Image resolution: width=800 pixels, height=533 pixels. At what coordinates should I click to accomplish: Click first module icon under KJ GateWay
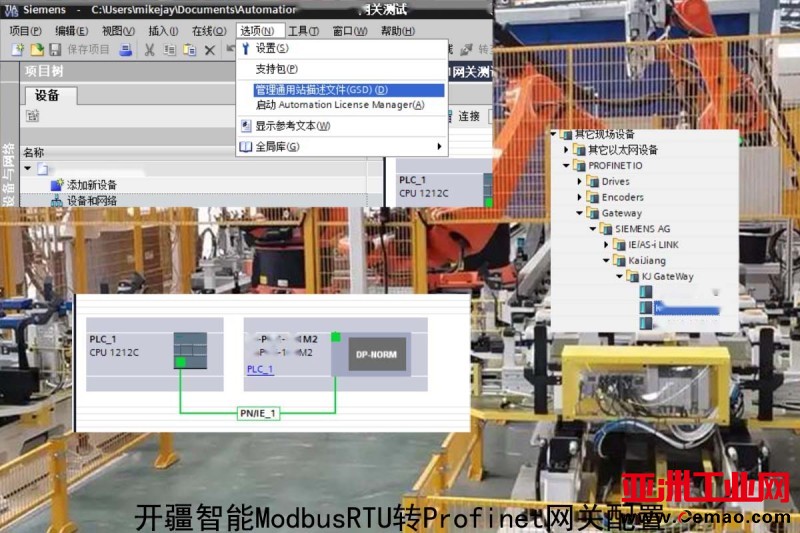[x=646, y=292]
